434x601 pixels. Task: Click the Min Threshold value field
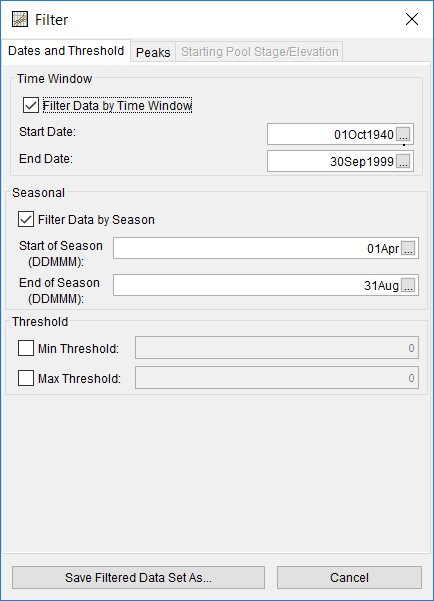click(277, 348)
